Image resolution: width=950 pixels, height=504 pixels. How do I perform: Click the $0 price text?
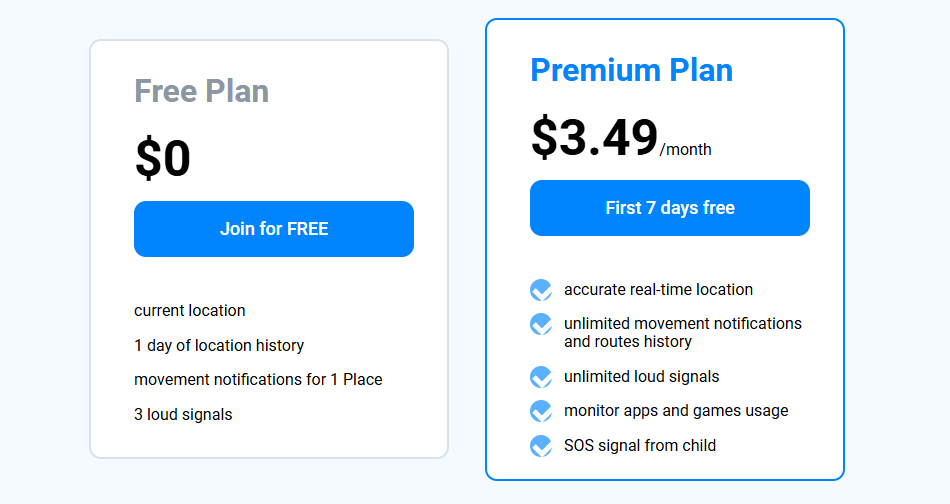pyautogui.click(x=163, y=158)
